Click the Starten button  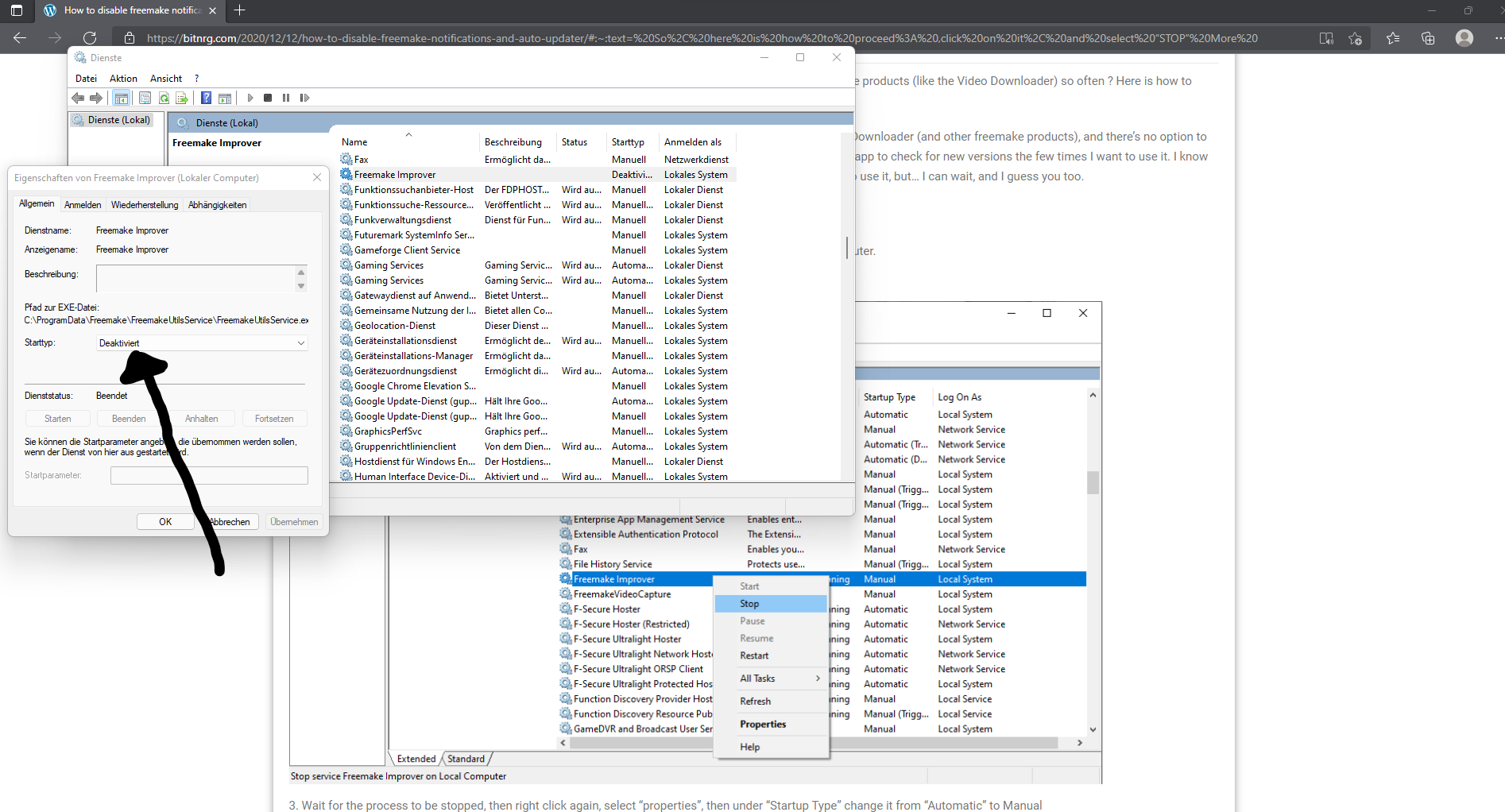pyautogui.click(x=57, y=419)
